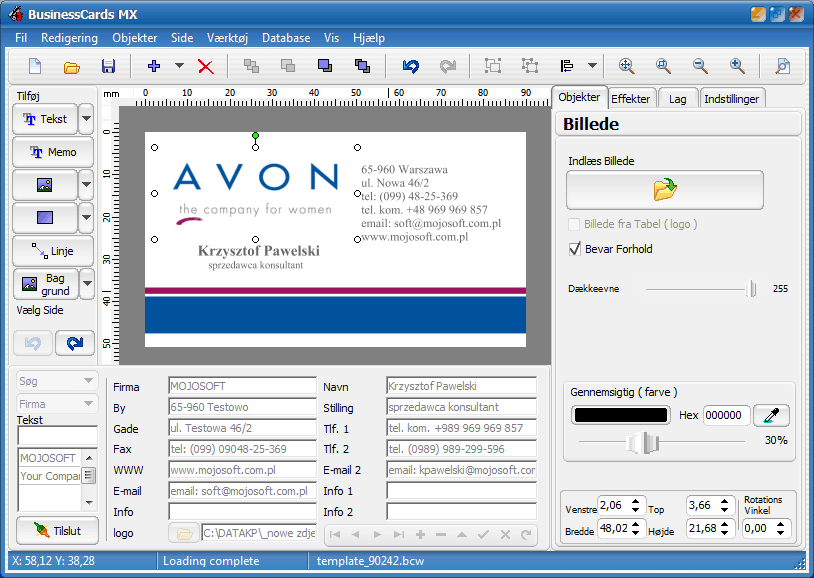Click the black Gennemsigtig color swatch
Screen dimensions: 814x578
pos(621,415)
